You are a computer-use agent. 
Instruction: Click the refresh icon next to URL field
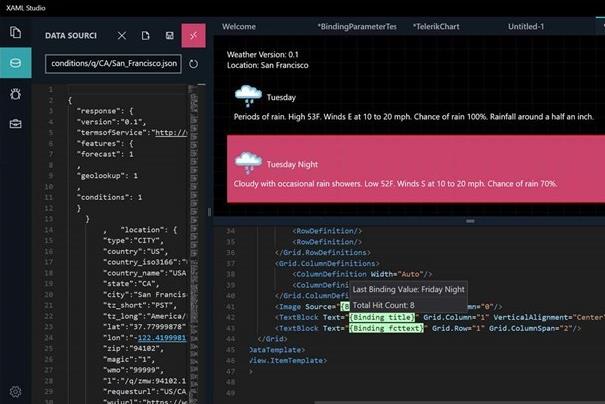tap(193, 64)
